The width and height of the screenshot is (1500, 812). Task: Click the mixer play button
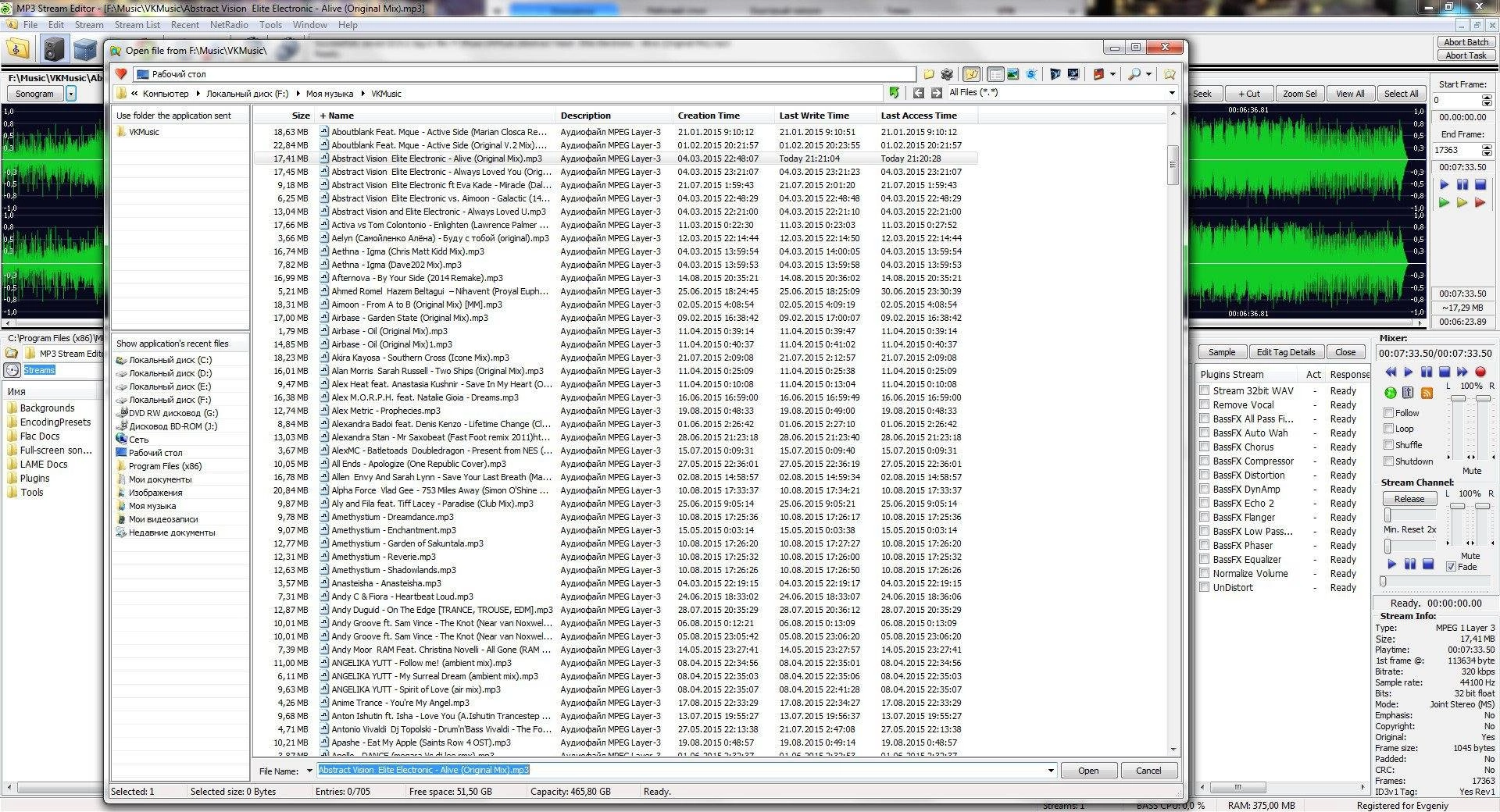coord(1409,372)
